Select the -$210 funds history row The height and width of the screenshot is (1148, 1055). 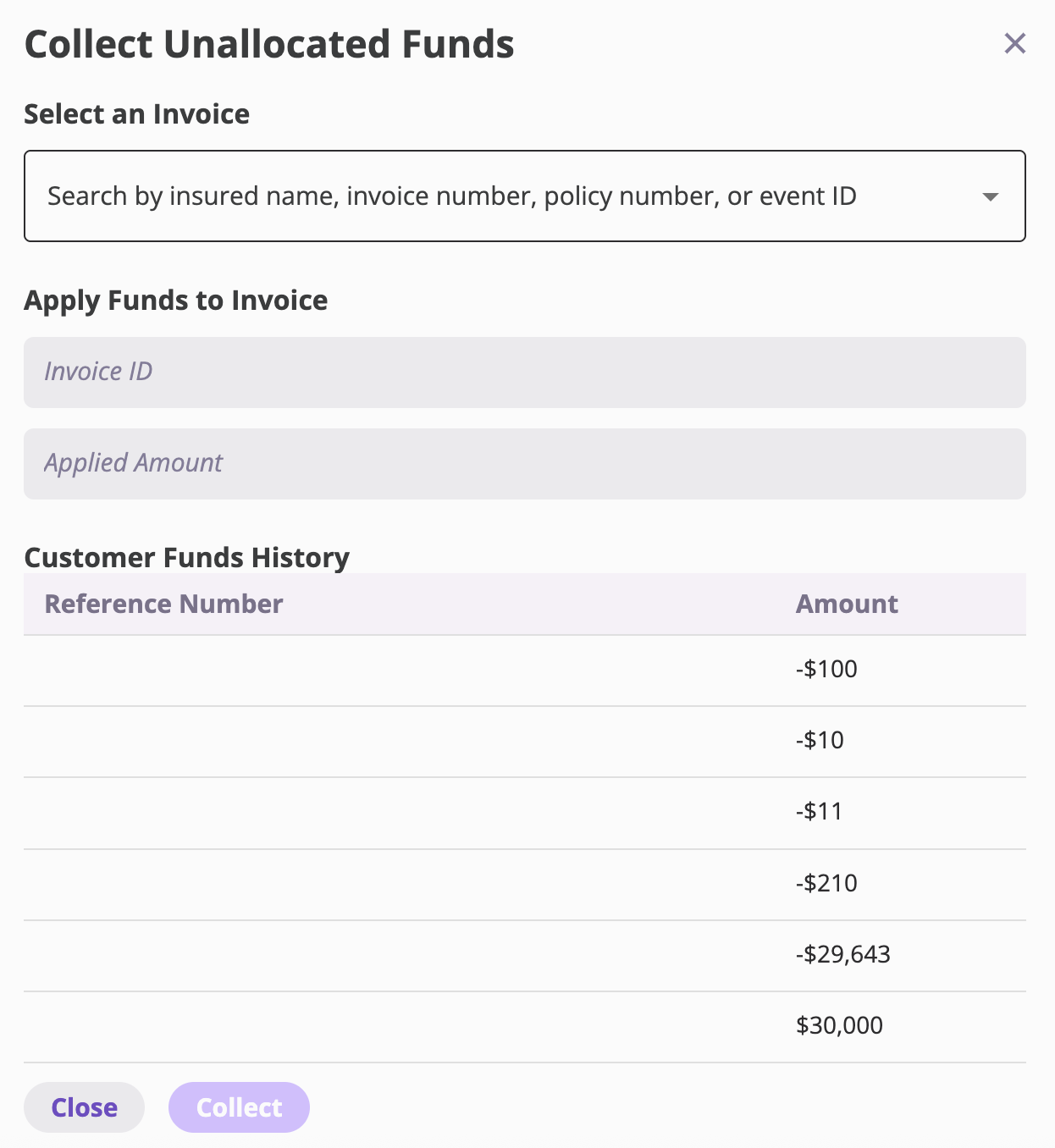pyautogui.click(x=525, y=883)
